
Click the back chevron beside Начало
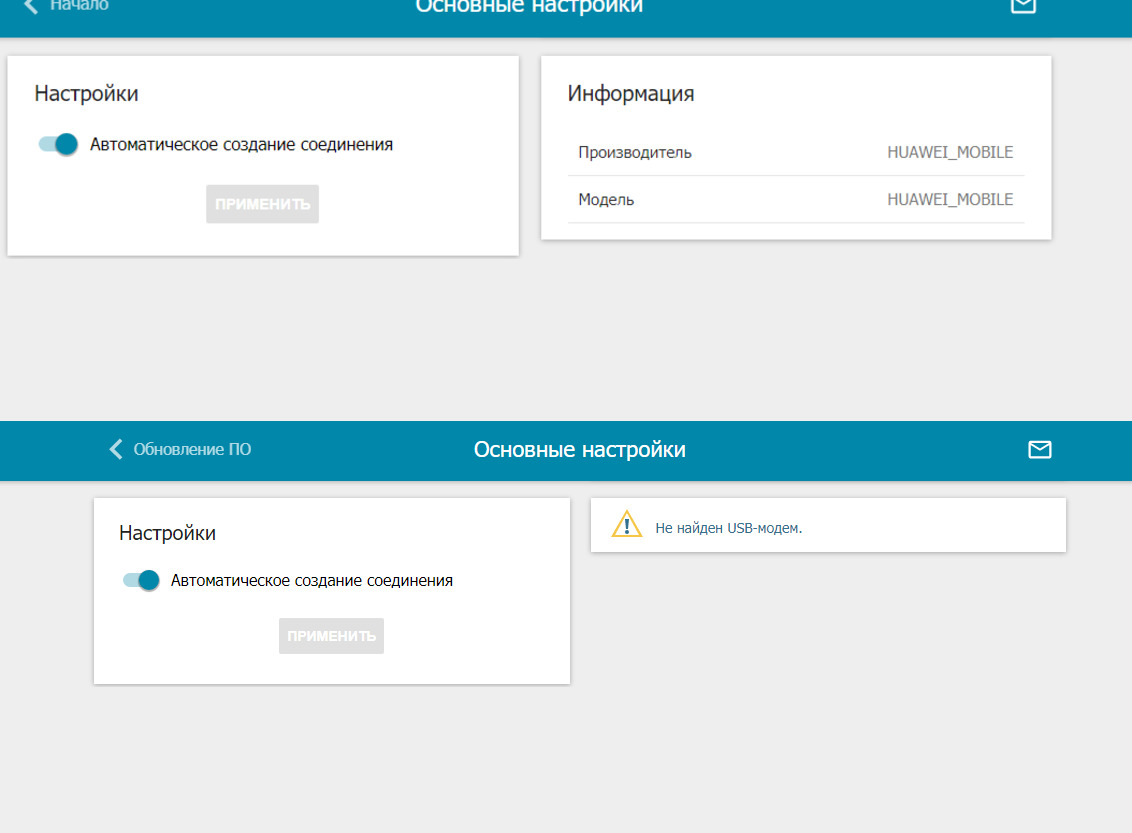(x=31, y=6)
